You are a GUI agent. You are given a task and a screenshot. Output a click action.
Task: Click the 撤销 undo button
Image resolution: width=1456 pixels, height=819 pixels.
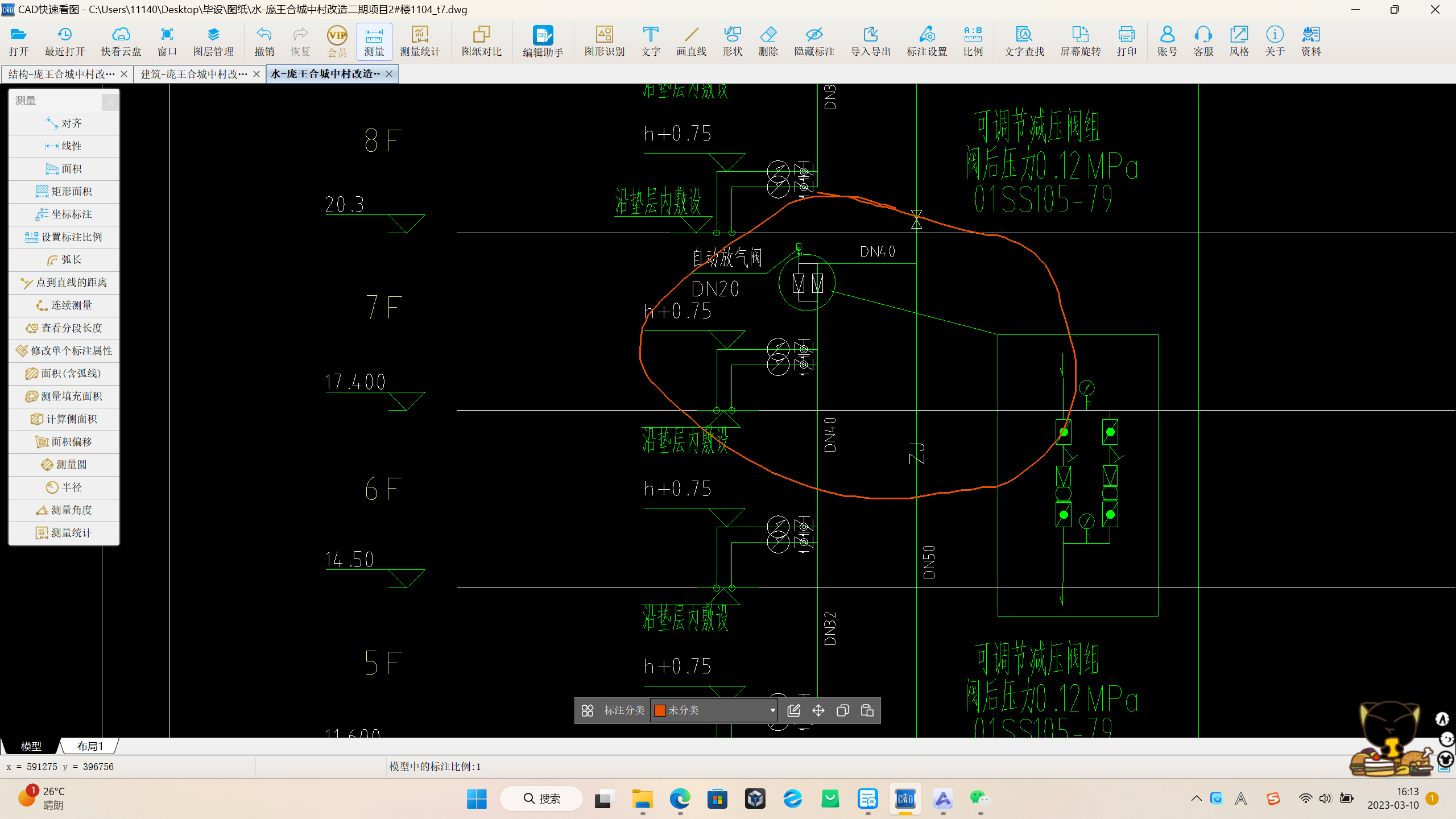tap(264, 42)
